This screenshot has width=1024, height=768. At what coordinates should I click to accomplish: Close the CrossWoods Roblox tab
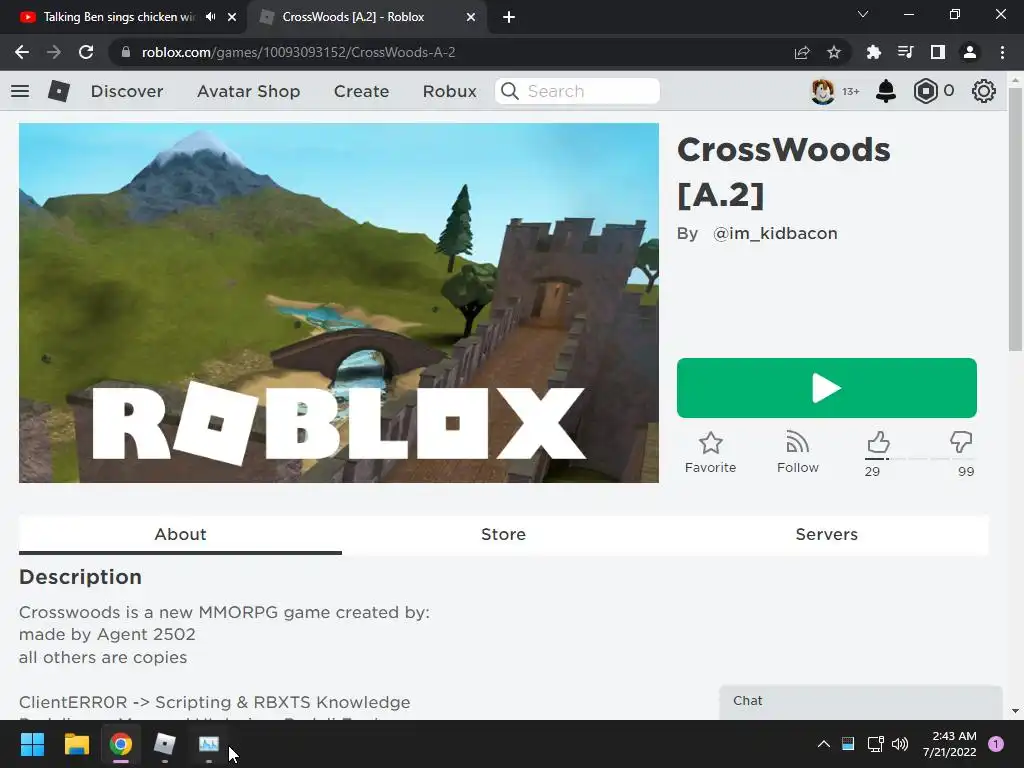coord(471,17)
